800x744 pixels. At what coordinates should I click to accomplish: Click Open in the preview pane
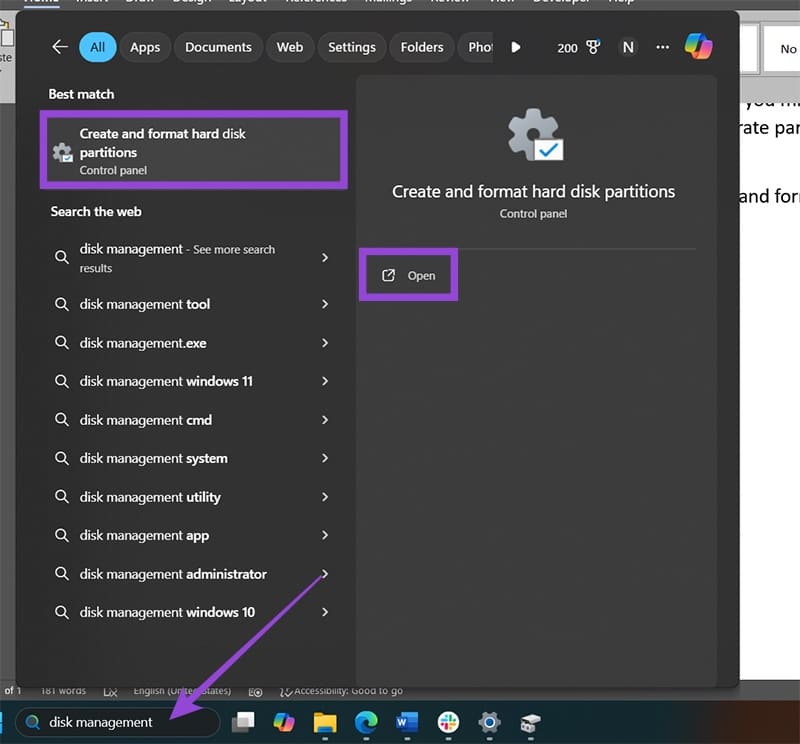pyautogui.click(x=409, y=276)
